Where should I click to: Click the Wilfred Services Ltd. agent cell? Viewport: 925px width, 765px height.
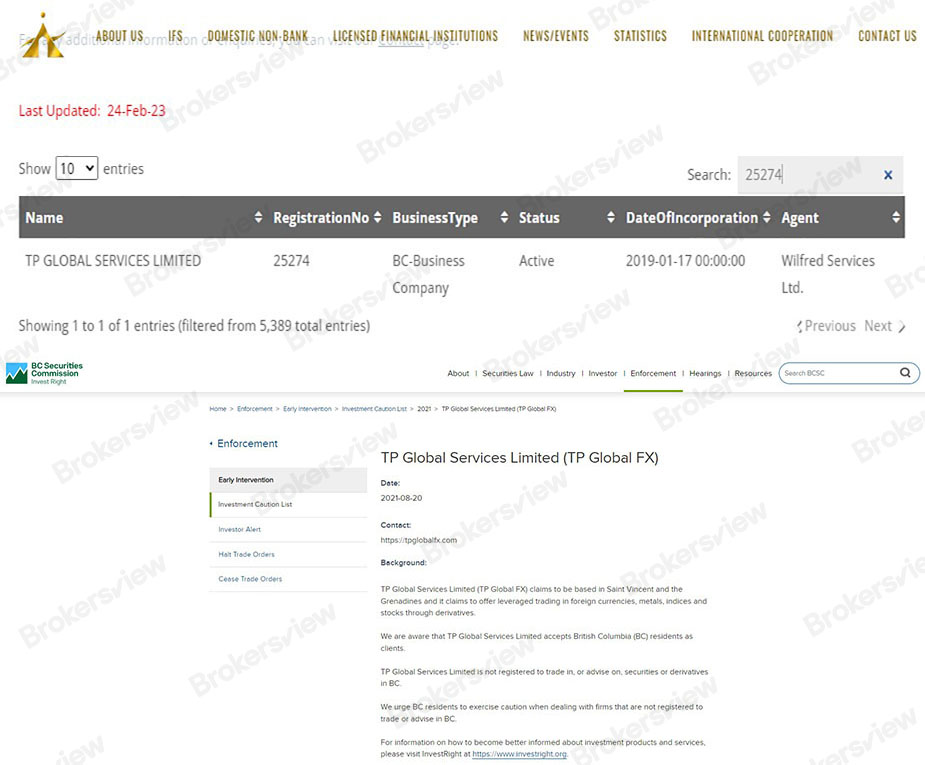[828, 274]
